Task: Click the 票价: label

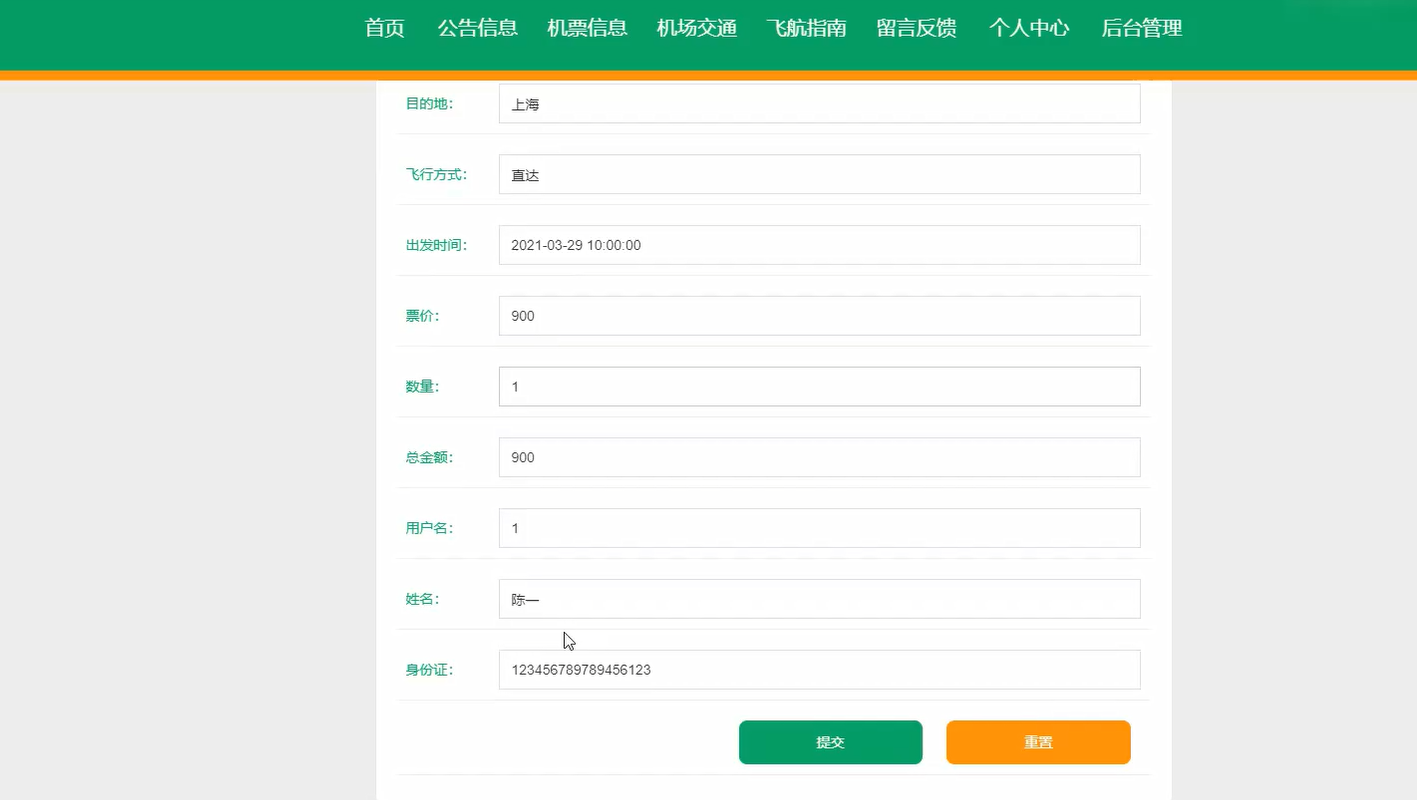Action: [x=422, y=316]
